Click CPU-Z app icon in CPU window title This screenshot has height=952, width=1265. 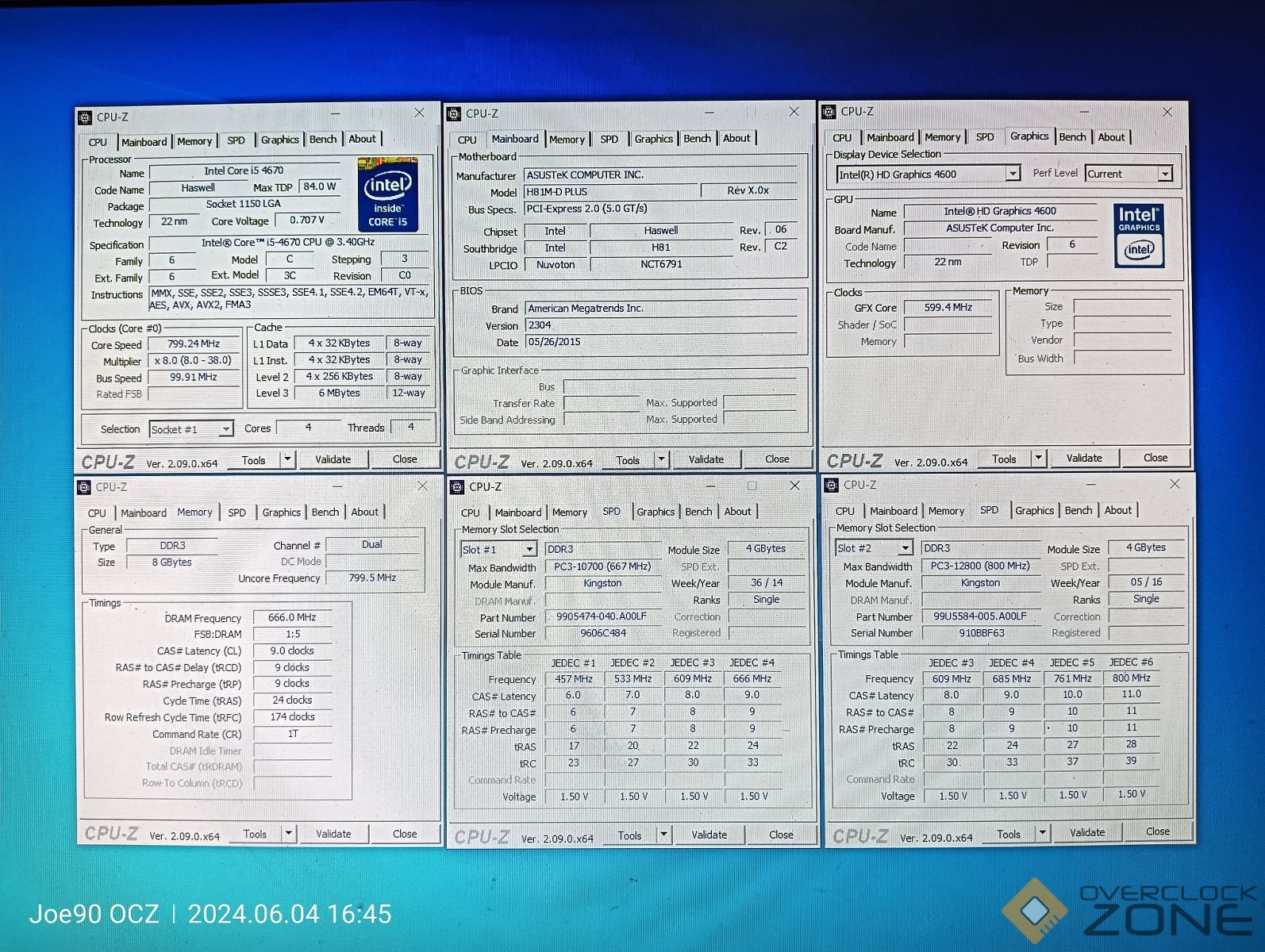click(x=85, y=117)
